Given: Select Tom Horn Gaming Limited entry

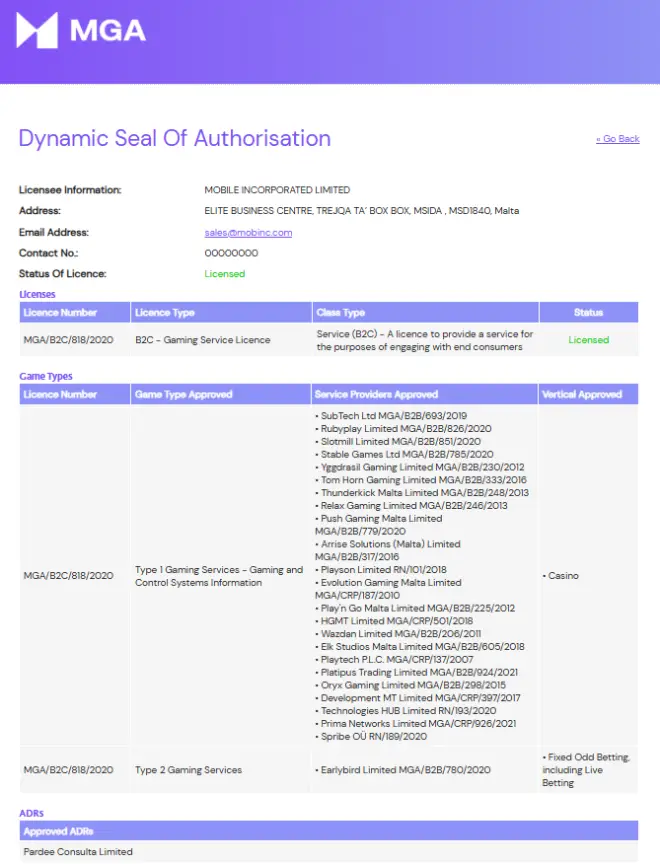Looking at the screenshot, I should point(421,480).
